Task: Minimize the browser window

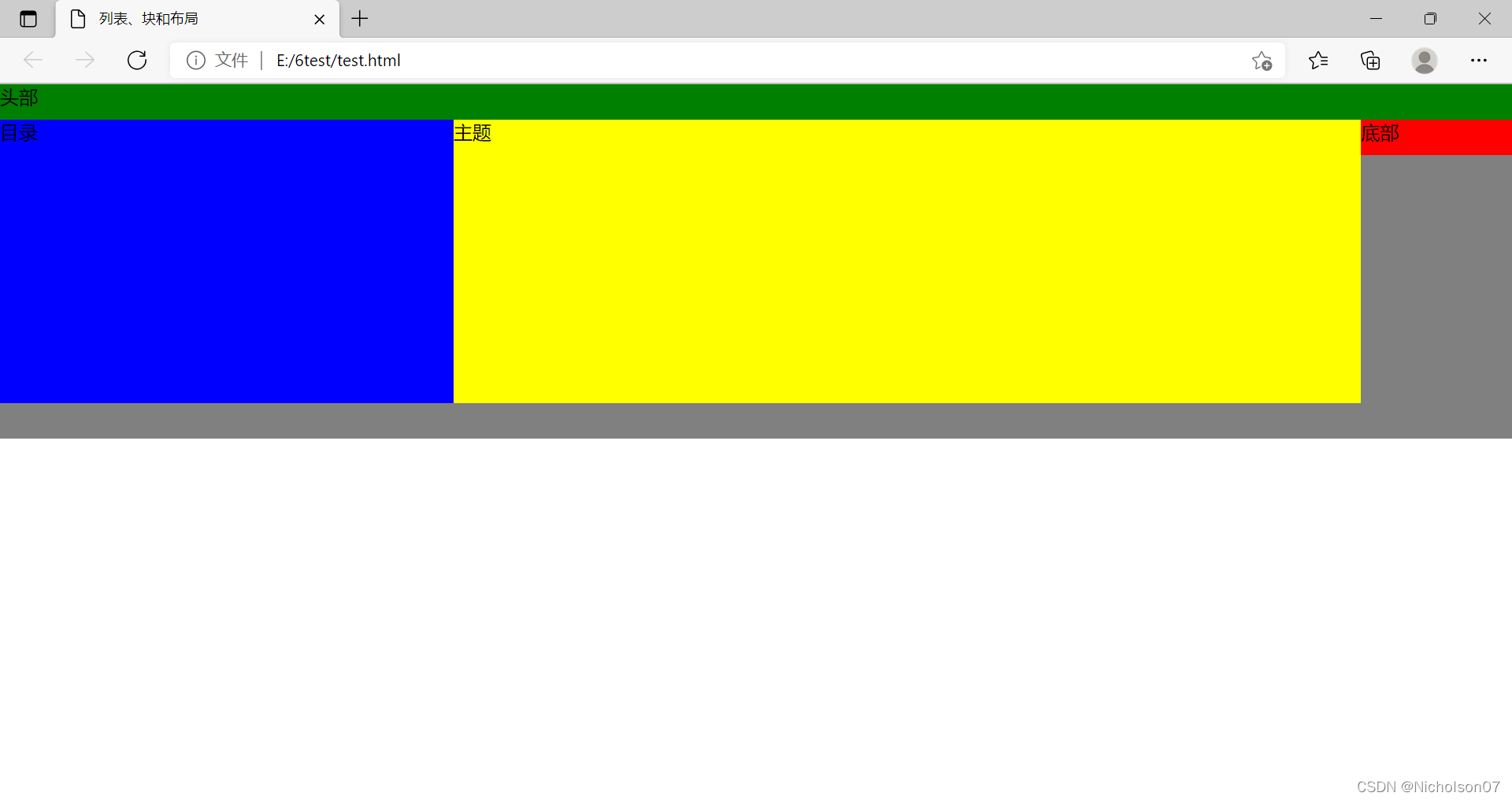Action: pyautogui.click(x=1376, y=19)
